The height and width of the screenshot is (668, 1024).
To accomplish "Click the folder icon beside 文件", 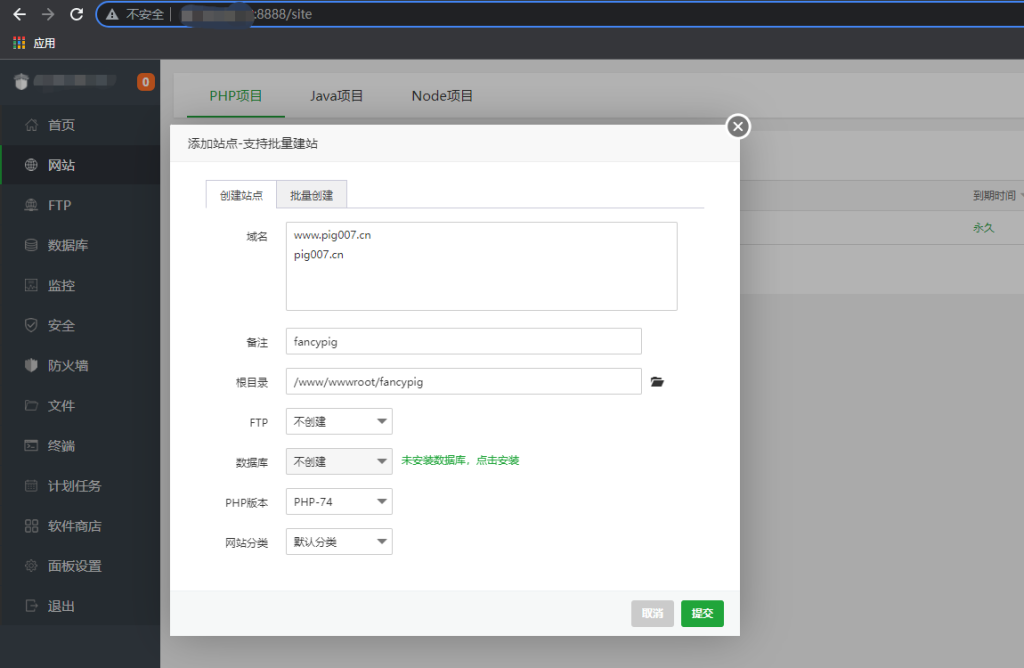I will (x=31, y=406).
